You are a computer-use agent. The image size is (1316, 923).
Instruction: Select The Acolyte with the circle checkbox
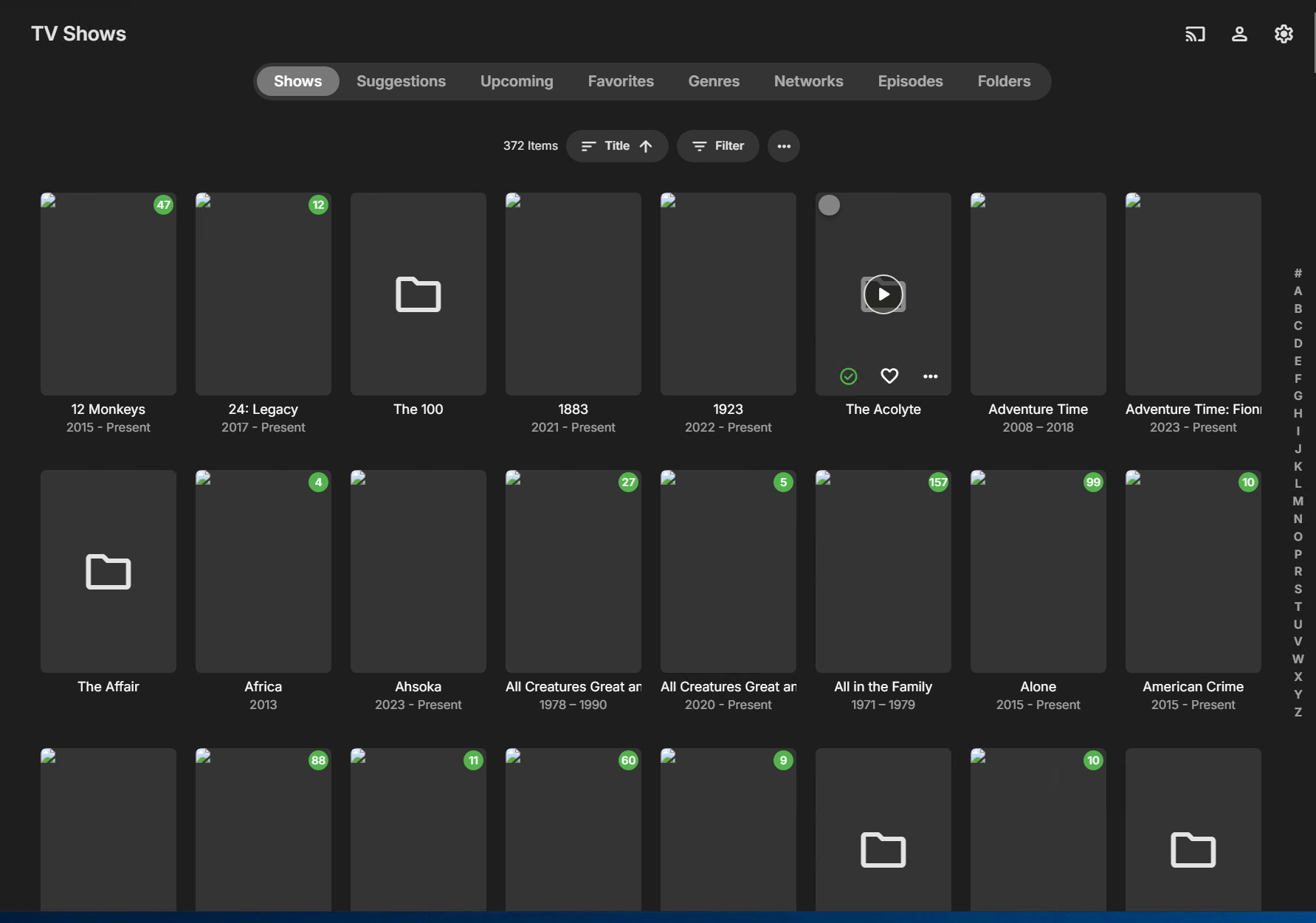(x=830, y=205)
